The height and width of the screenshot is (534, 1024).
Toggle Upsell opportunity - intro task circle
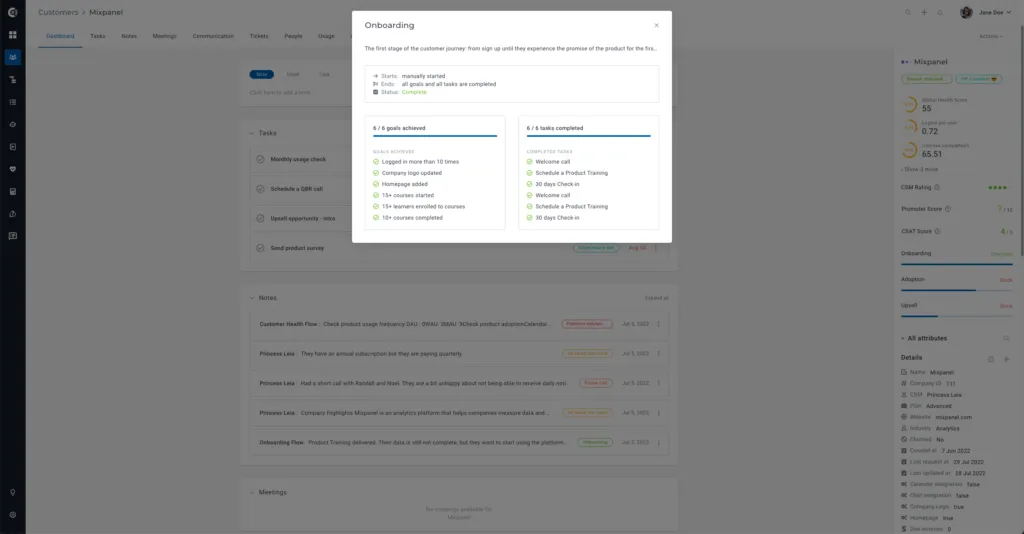(261, 218)
